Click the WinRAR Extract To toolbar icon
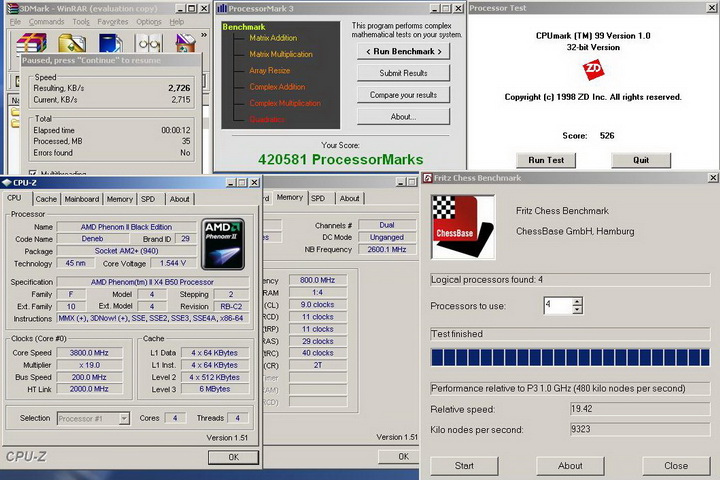This screenshot has width=720, height=480. point(72,43)
